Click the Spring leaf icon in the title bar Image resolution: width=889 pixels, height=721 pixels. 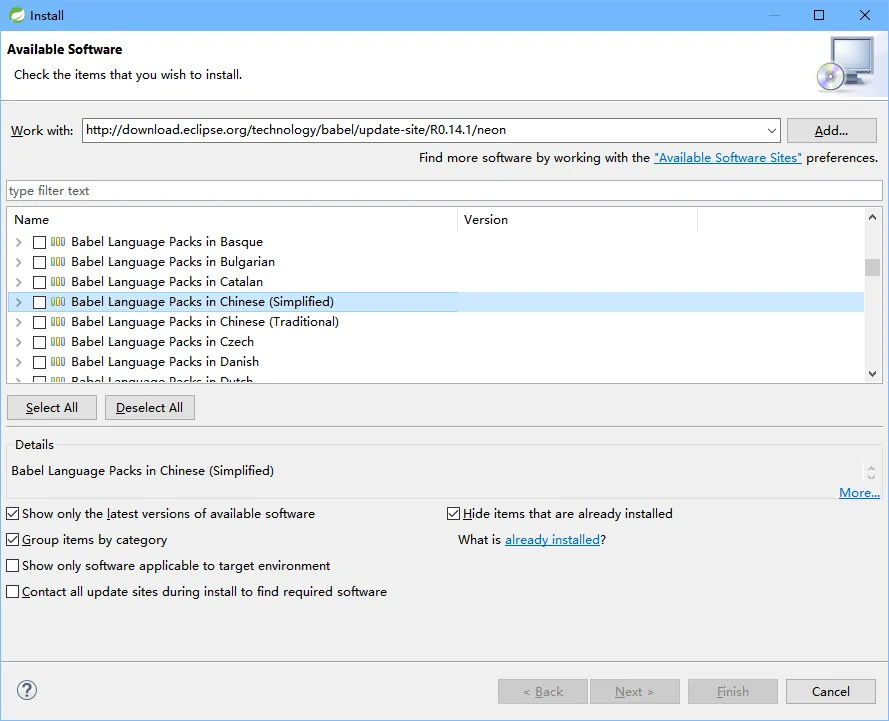click(x=17, y=15)
